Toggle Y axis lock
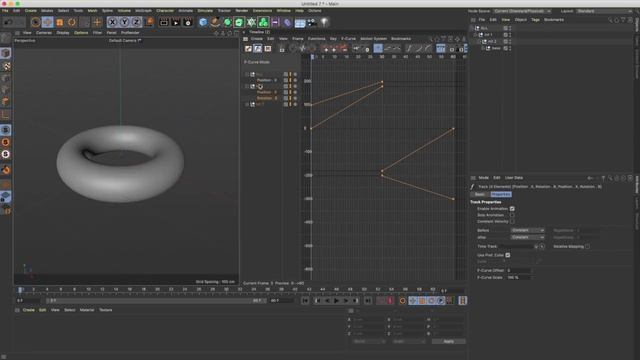The width and height of the screenshot is (640, 360). point(124,22)
